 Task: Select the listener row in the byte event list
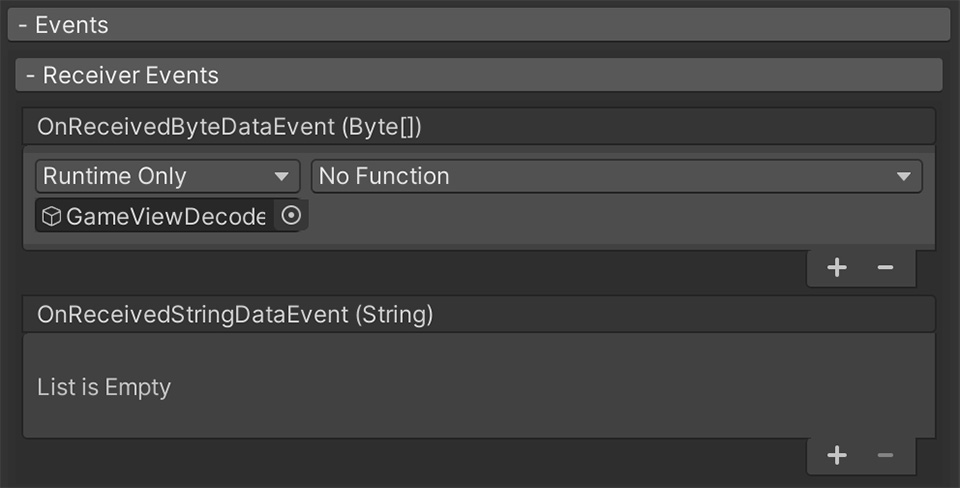tap(479, 197)
